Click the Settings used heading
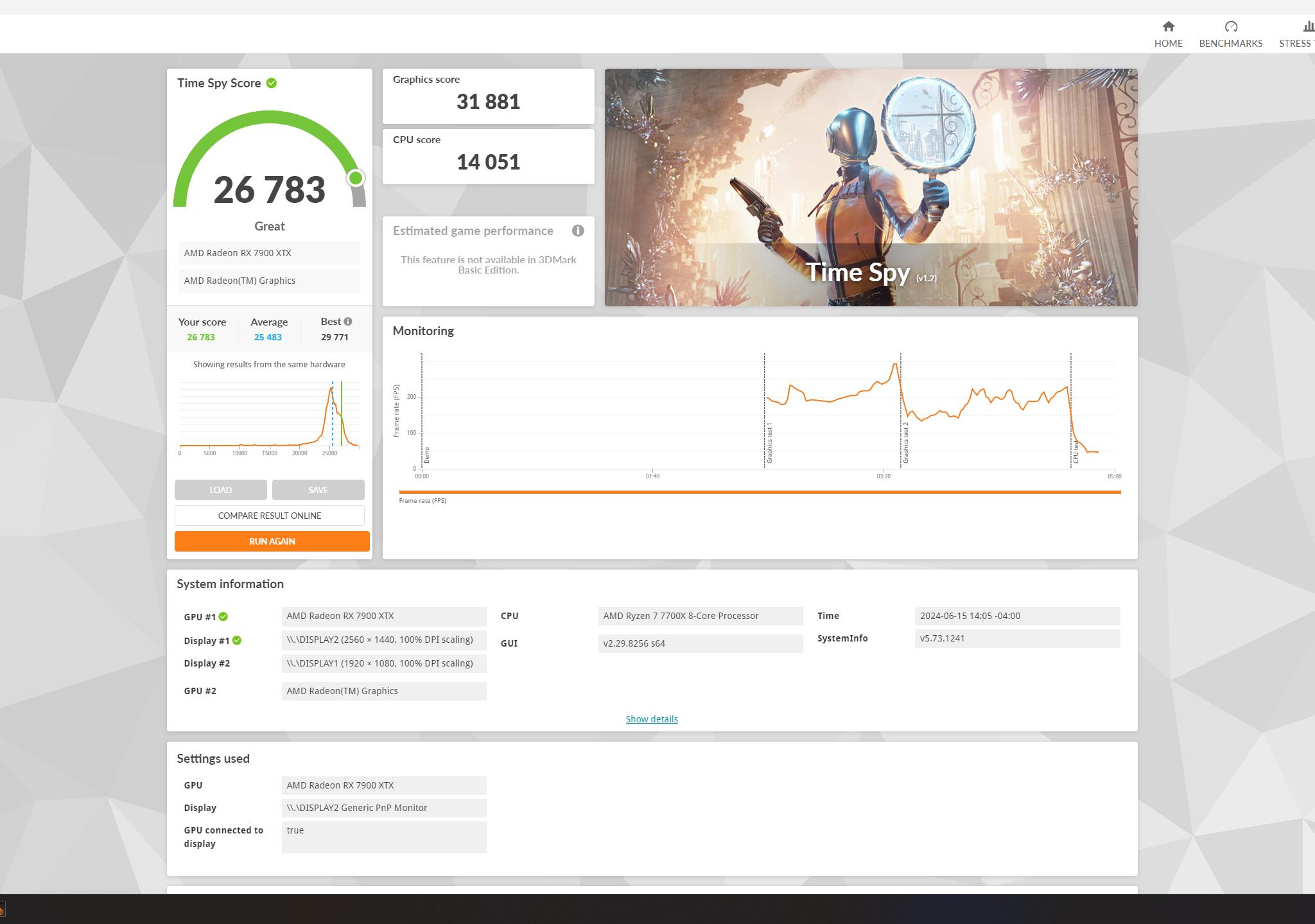The width and height of the screenshot is (1315, 924). click(x=213, y=758)
